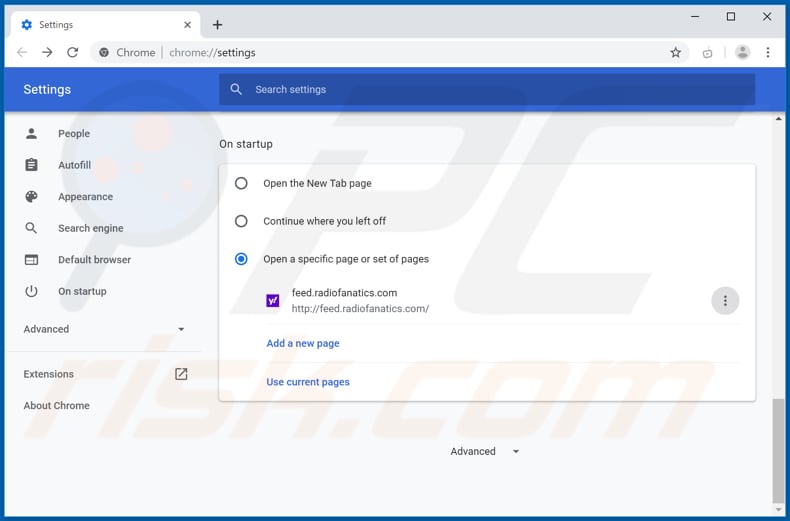This screenshot has height=521, width=790.
Task: Open About Chrome page
Action: [56, 406]
